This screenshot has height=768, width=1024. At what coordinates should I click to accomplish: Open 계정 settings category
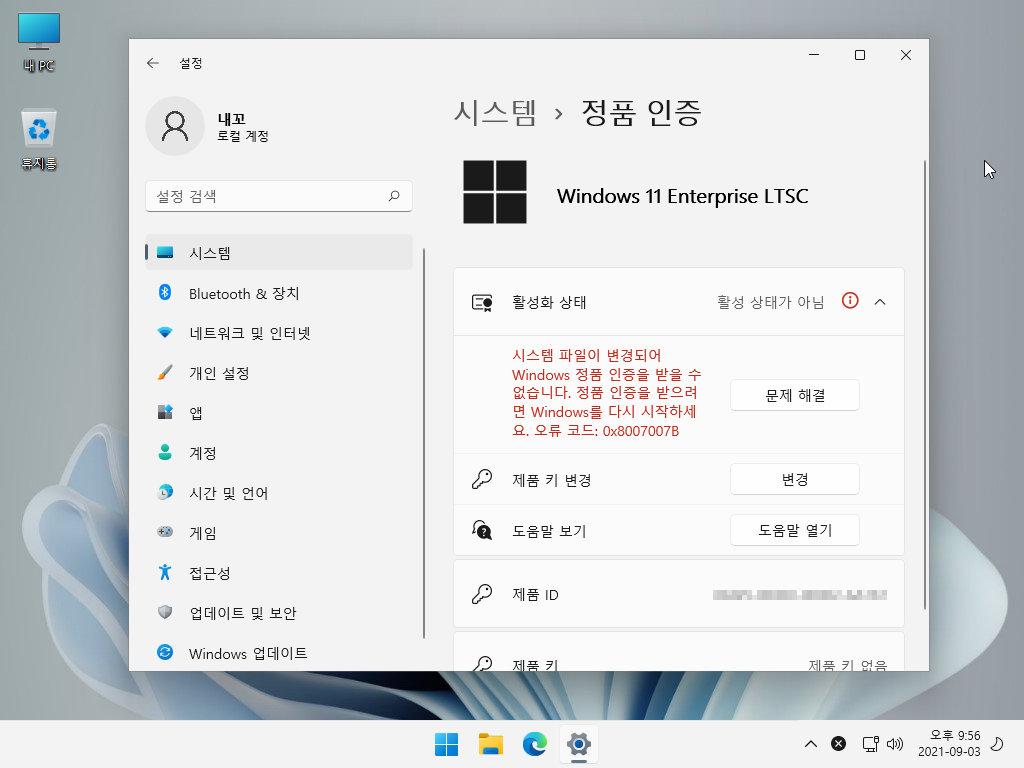tap(279, 453)
